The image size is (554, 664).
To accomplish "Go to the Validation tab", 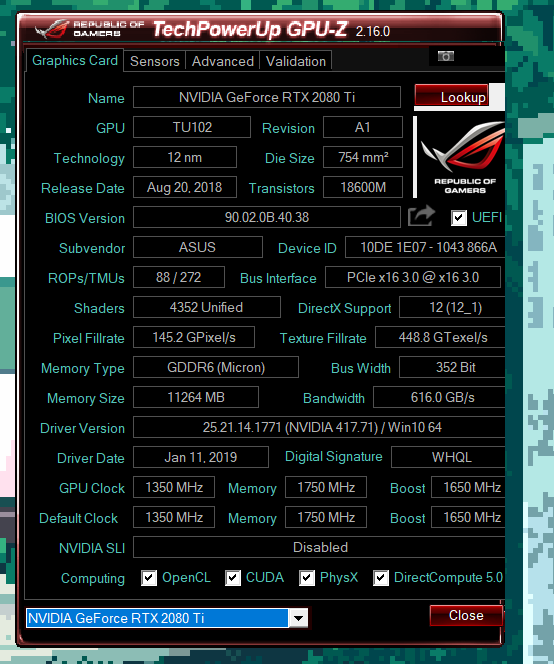I will (296, 61).
